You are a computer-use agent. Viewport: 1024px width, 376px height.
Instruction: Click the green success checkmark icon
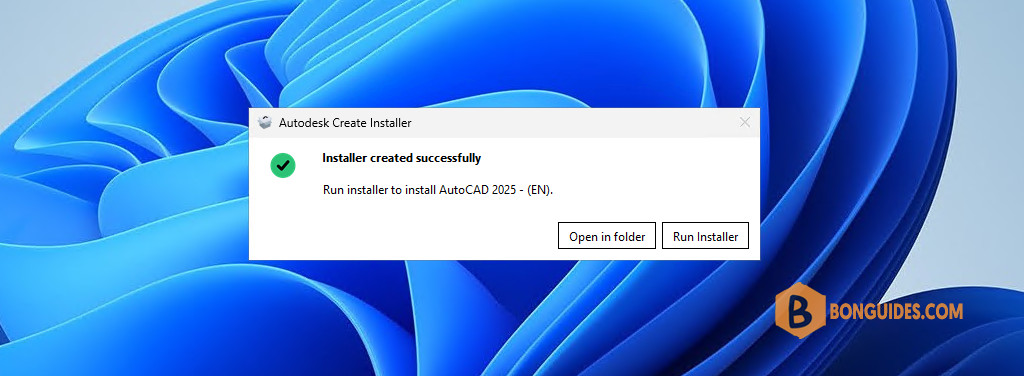point(283,165)
